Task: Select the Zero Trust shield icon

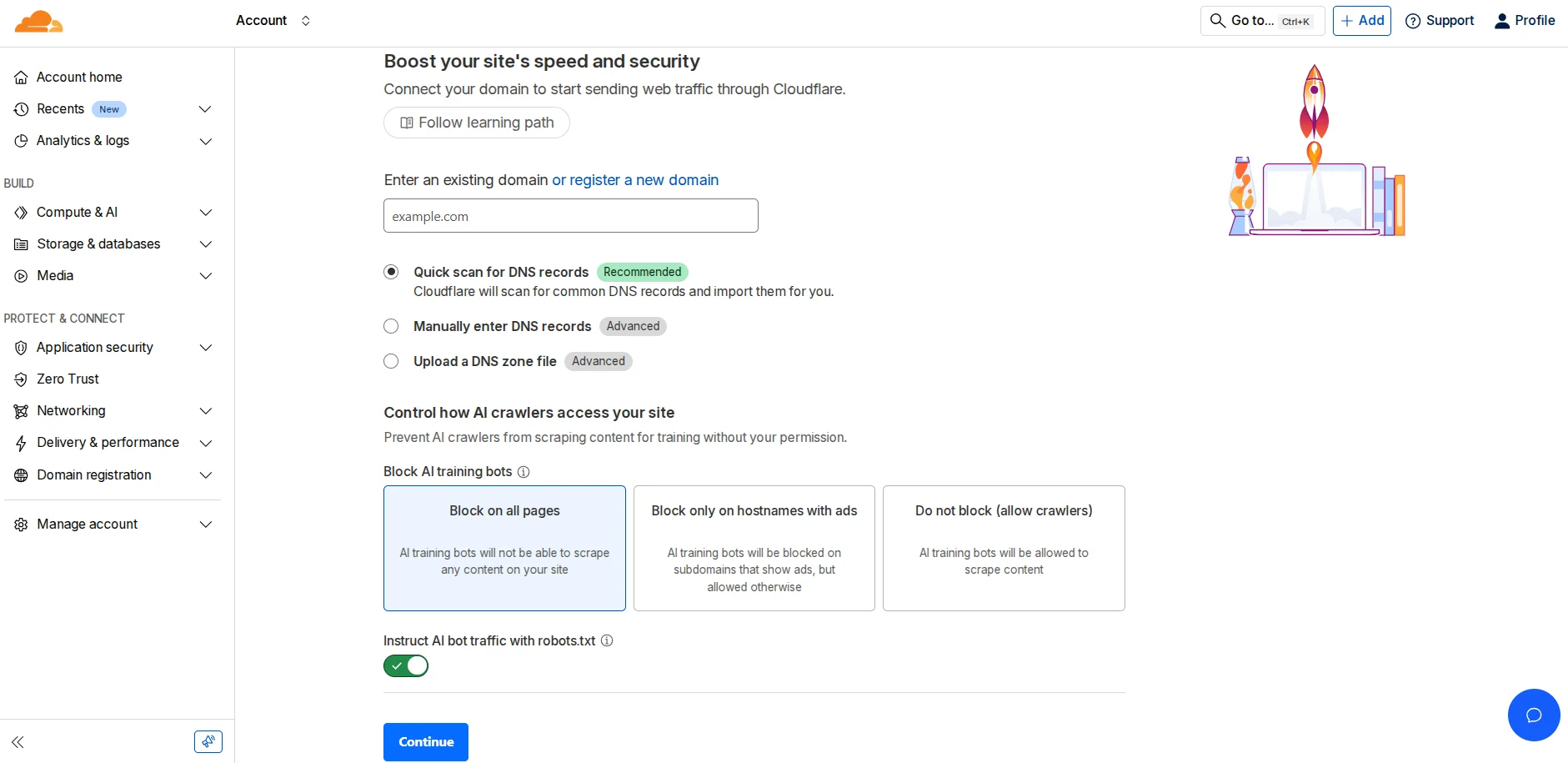Action: pyautogui.click(x=21, y=379)
